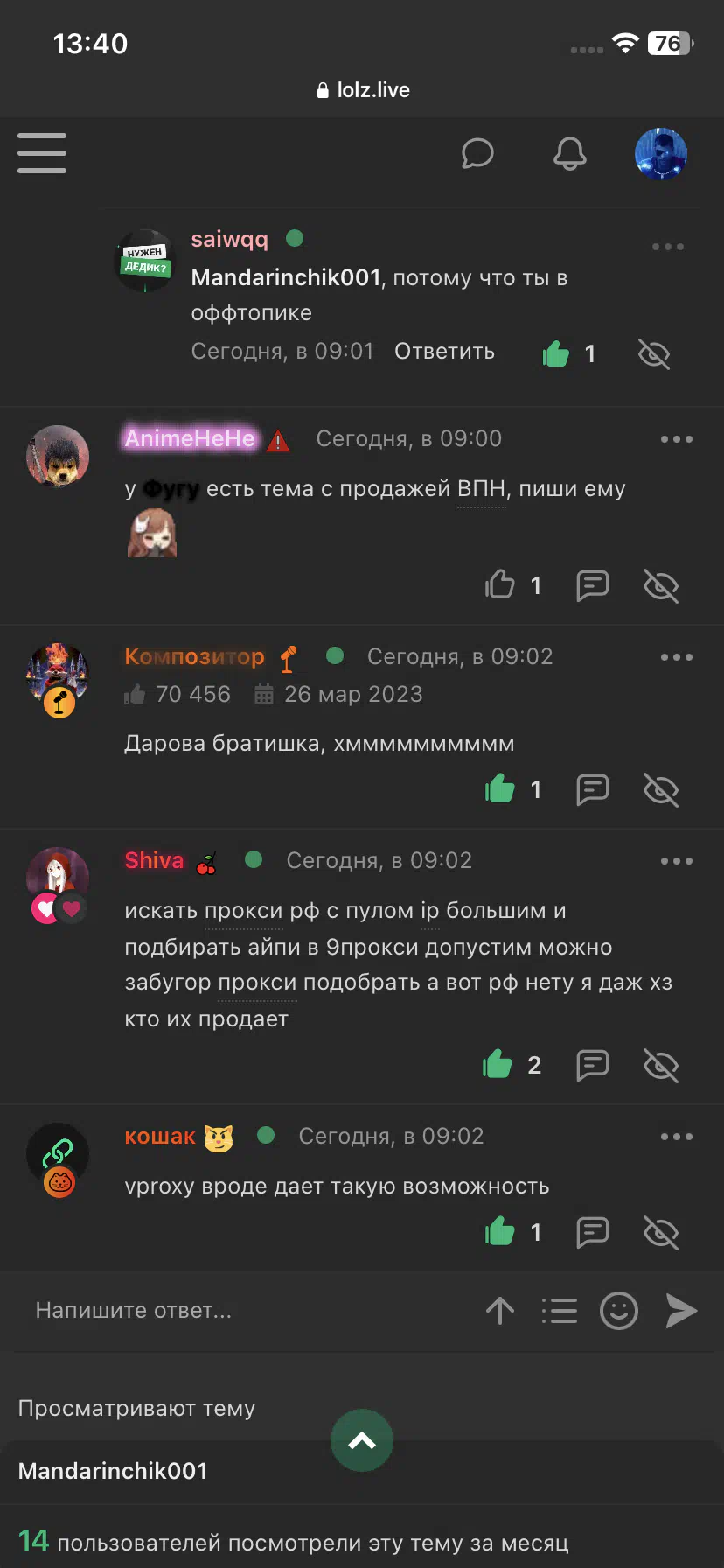Like saiwqq's comment with thumbs up
Screen dimensions: 724x1568
(556, 353)
